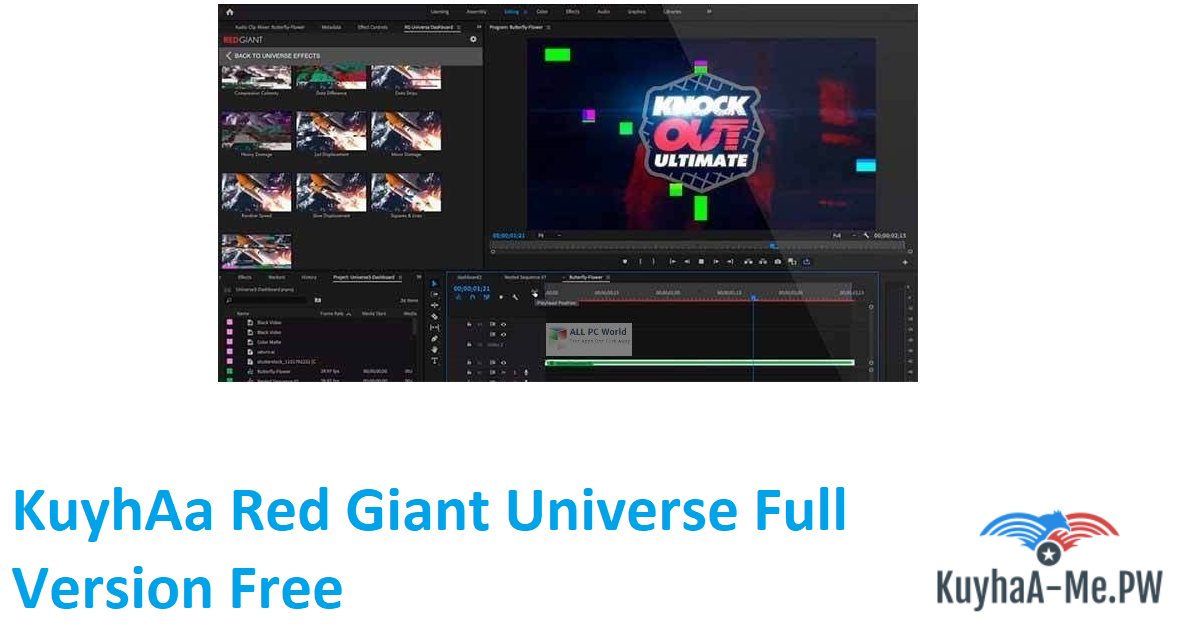Open the Comparison View button
This screenshot has width=1200, height=628.
tap(792, 262)
